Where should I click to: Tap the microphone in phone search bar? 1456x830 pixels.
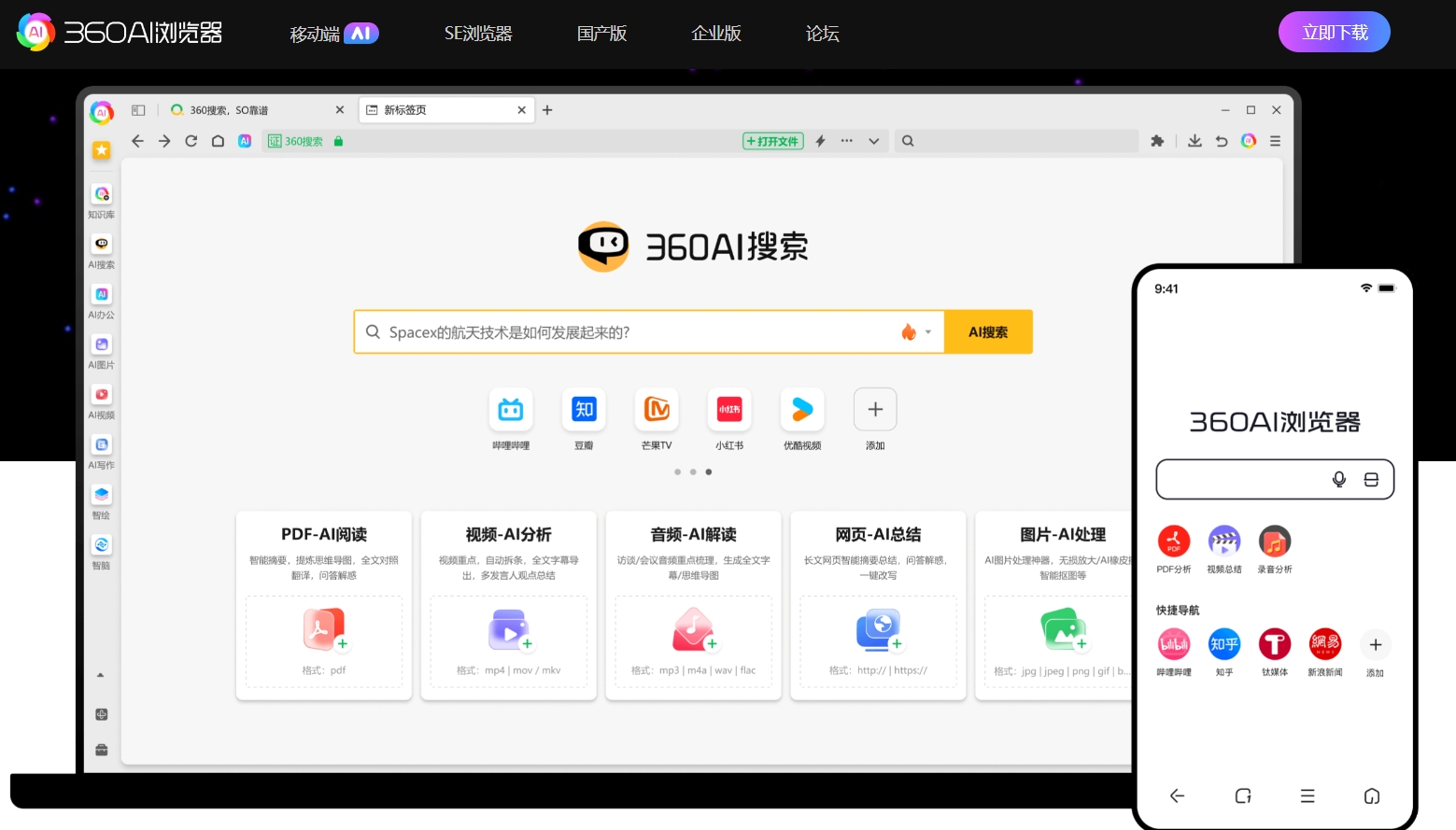pyautogui.click(x=1338, y=479)
